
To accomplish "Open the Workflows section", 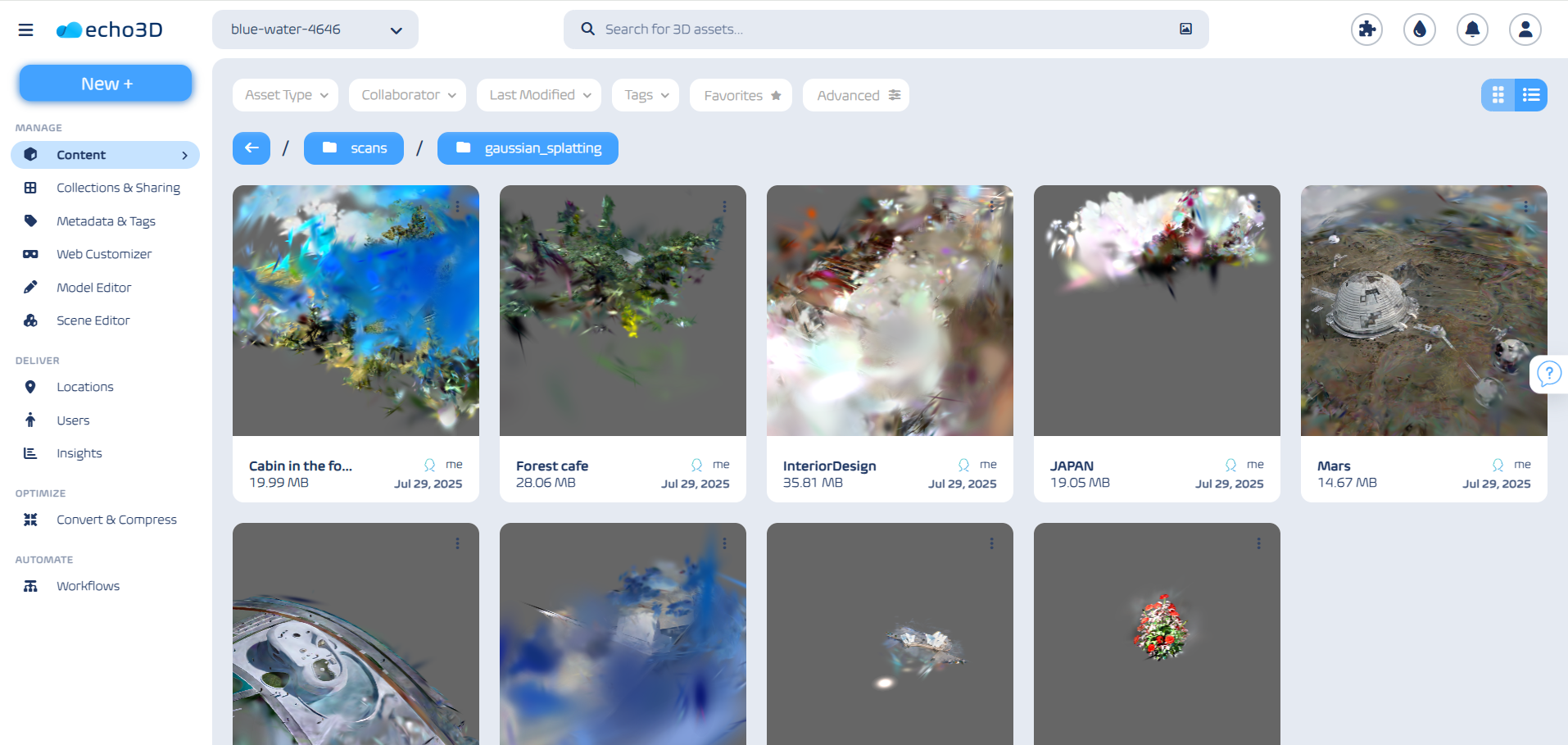I will pyautogui.click(x=88, y=586).
